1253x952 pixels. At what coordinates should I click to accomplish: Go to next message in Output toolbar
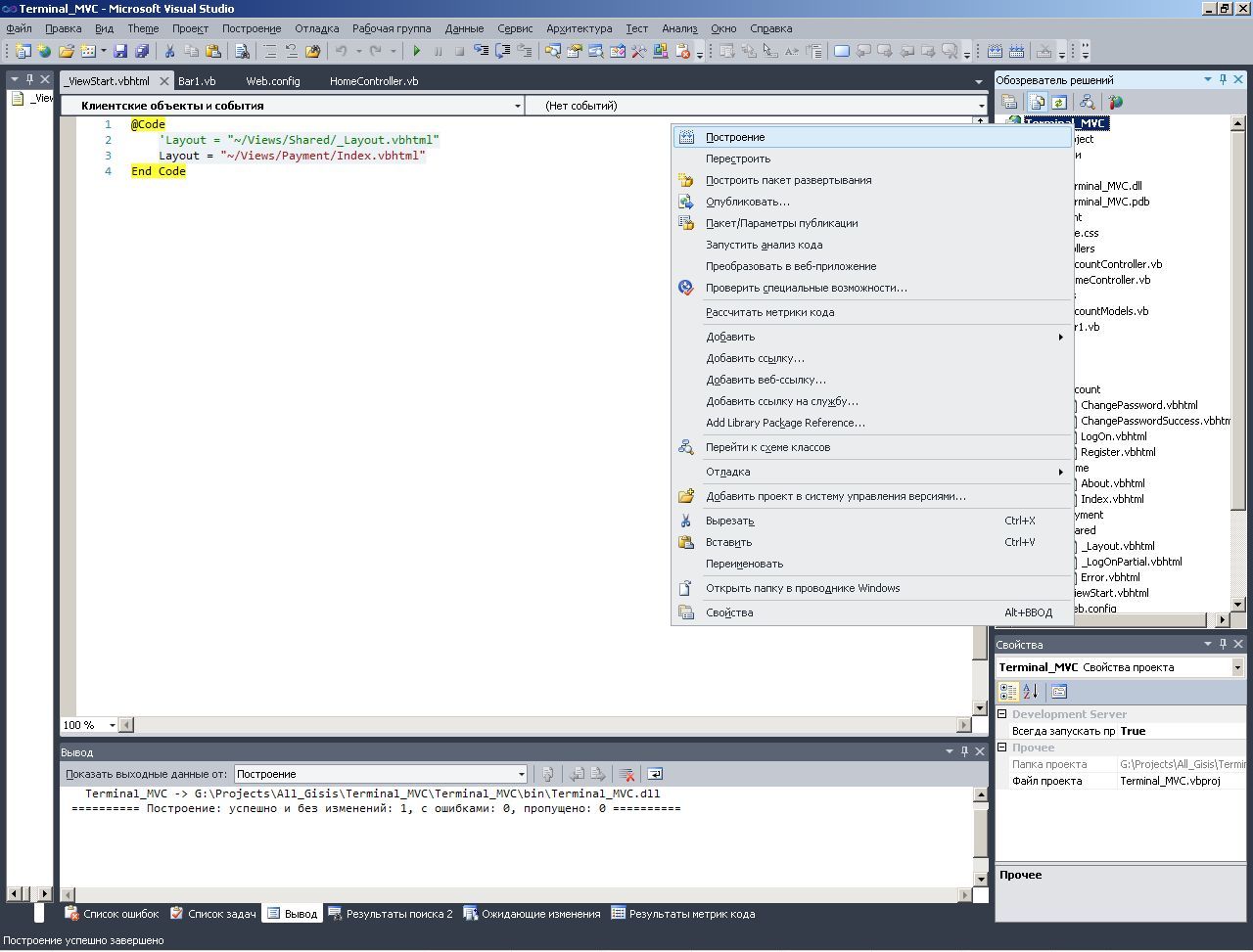599,774
